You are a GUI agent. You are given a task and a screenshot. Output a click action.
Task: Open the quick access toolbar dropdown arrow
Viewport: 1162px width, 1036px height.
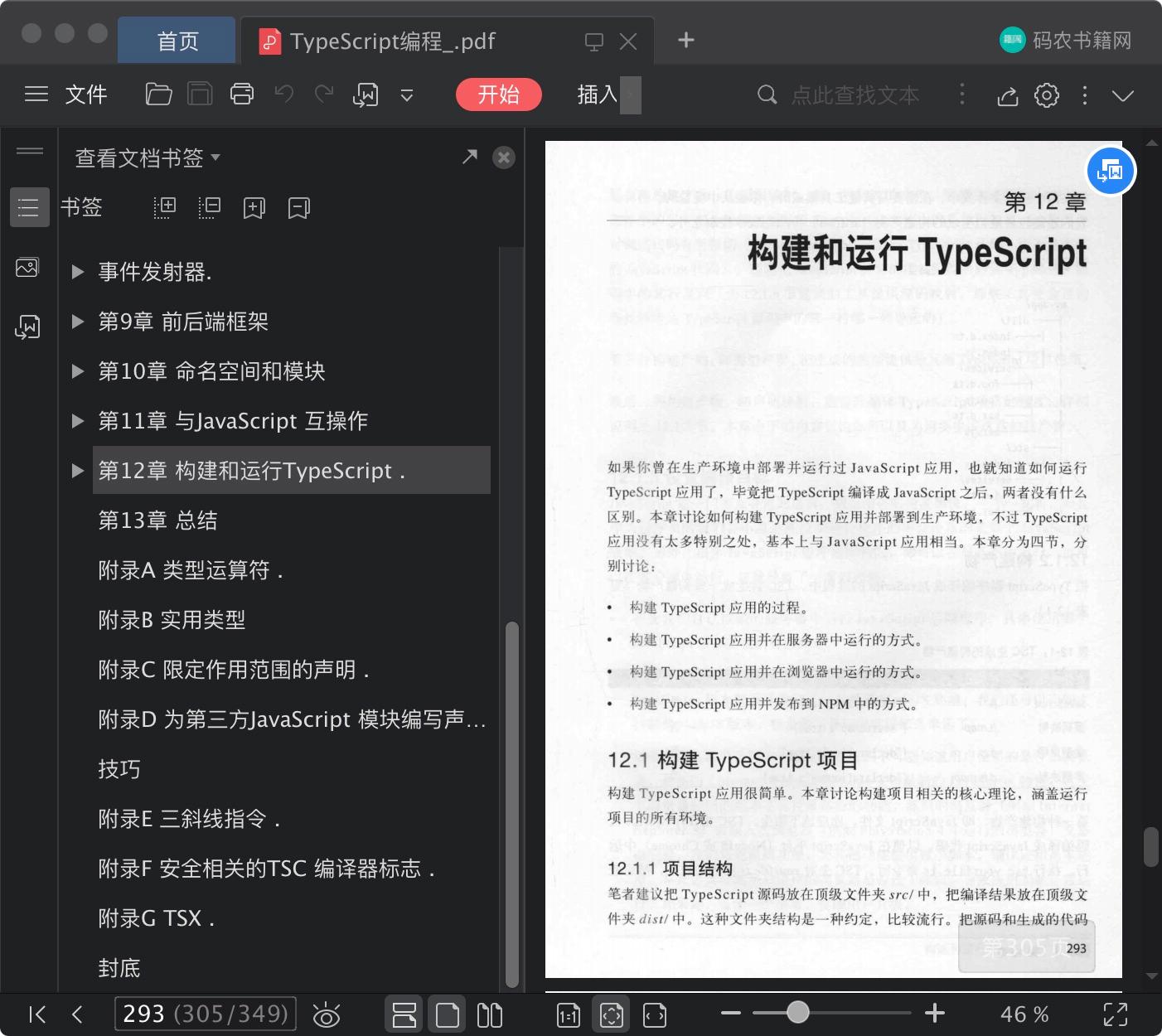407,95
